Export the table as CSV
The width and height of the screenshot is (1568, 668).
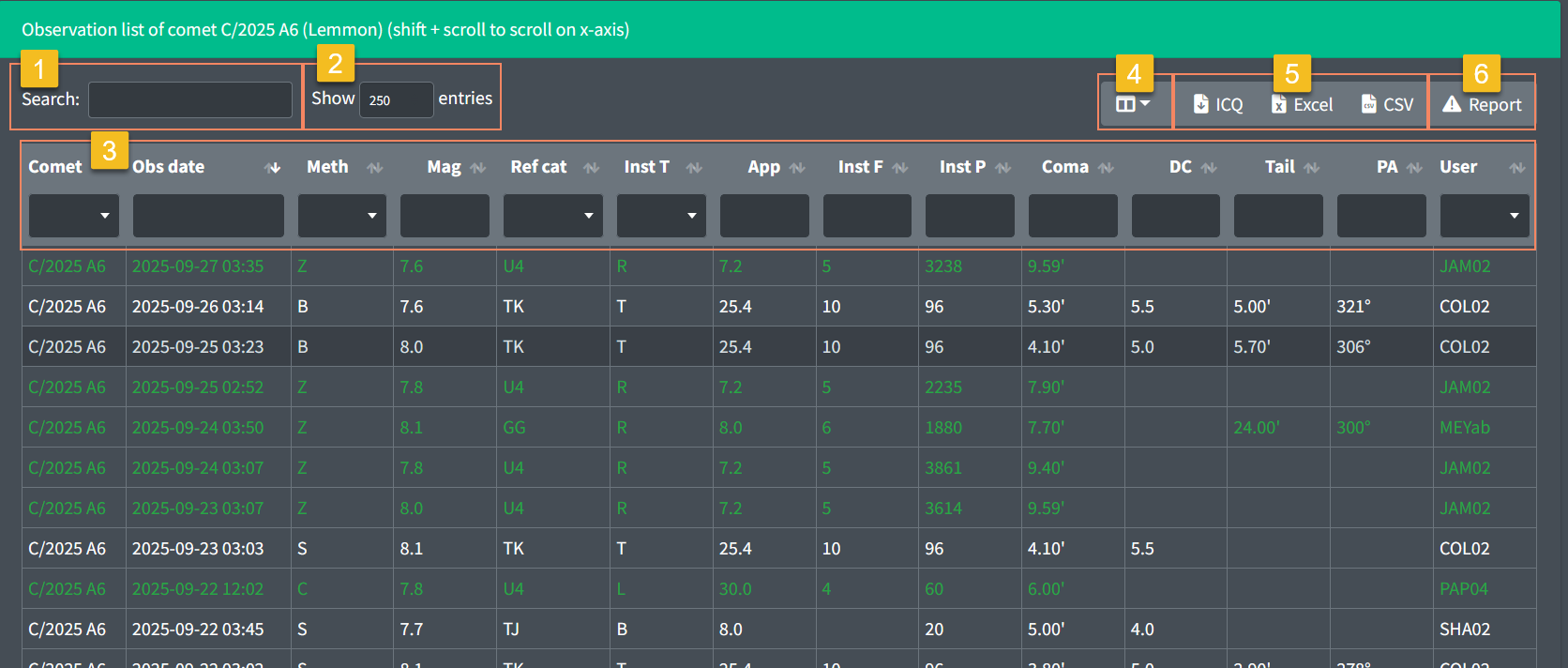[1387, 104]
